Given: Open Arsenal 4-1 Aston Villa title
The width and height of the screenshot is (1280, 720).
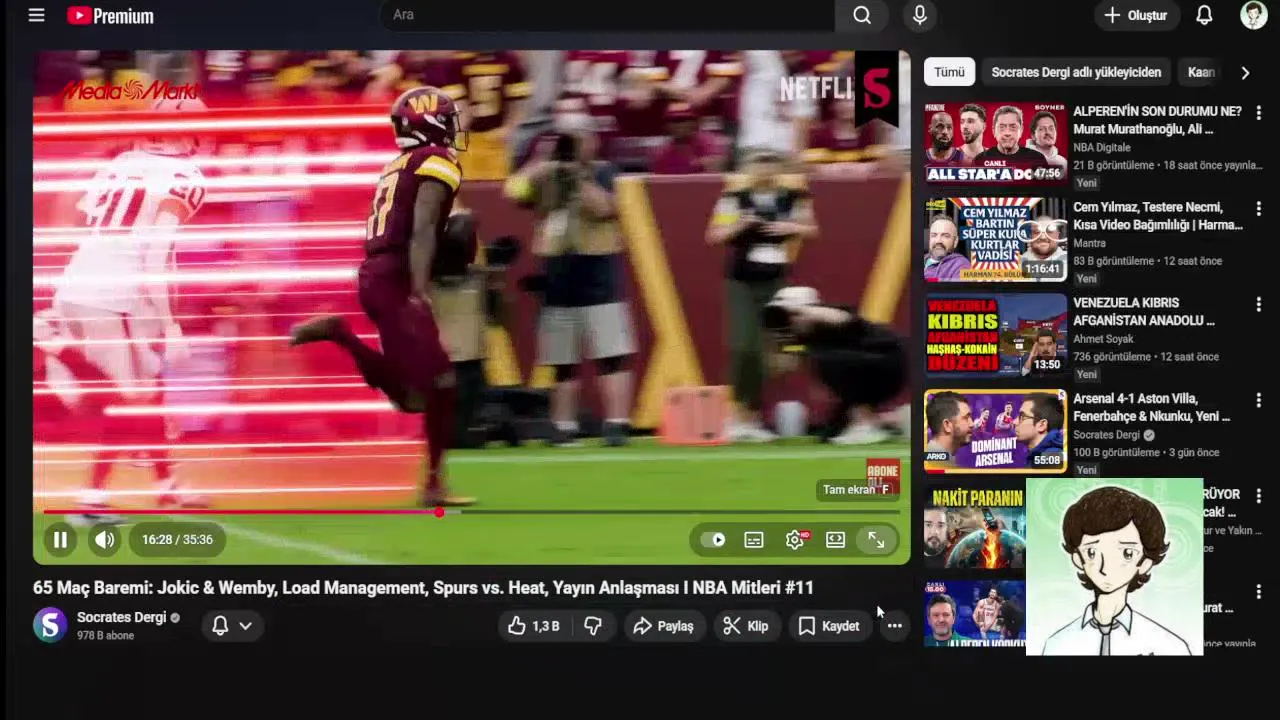Looking at the screenshot, I should tap(1152, 407).
